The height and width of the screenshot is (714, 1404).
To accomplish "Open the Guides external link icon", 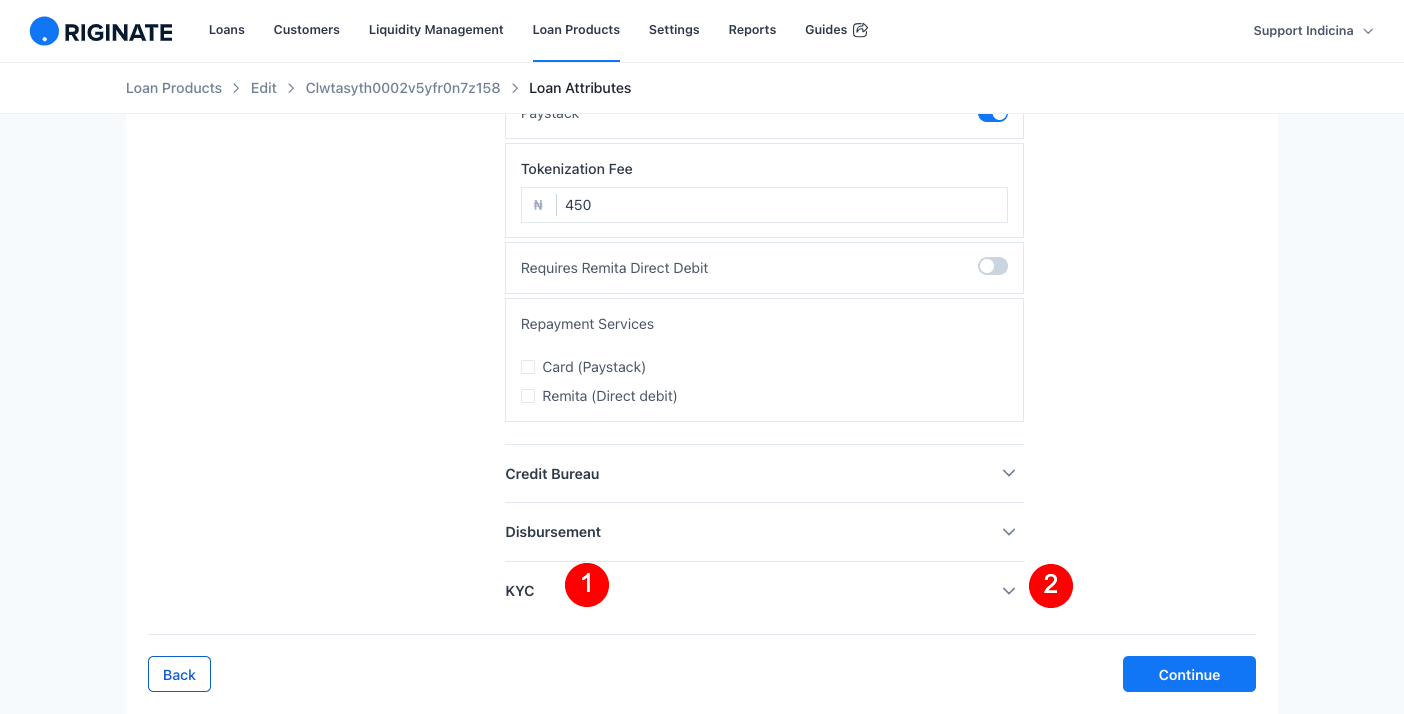I will [x=860, y=30].
